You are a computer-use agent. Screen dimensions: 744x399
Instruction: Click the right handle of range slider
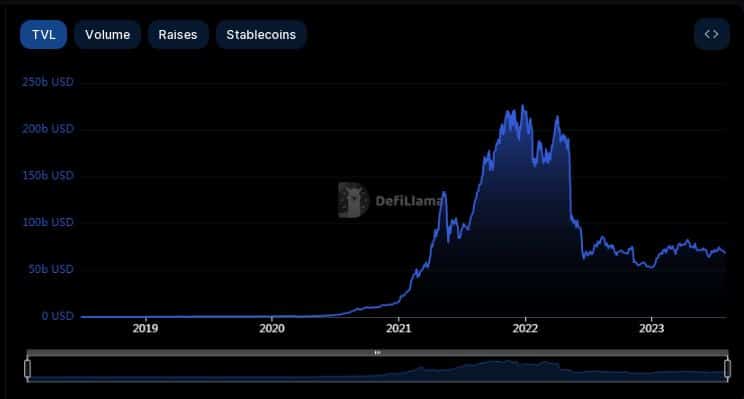(x=727, y=369)
